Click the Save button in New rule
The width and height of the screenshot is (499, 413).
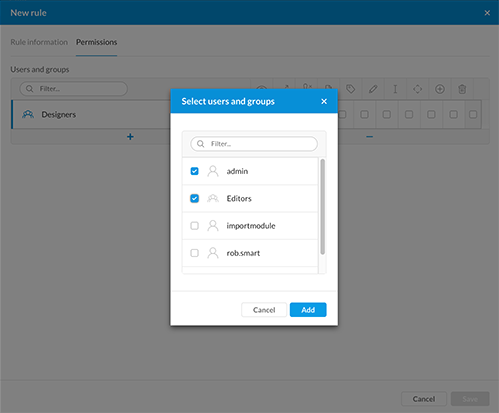point(470,399)
